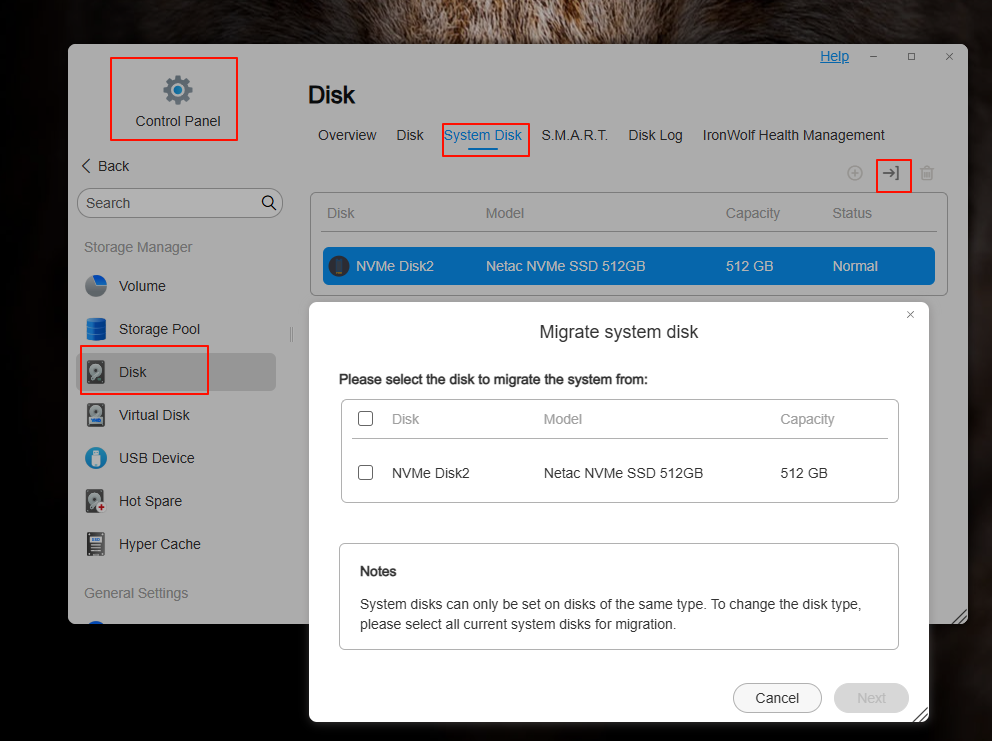This screenshot has height=741, width=992.
Task: Click the sidebar splitter handle
Action: 291,334
